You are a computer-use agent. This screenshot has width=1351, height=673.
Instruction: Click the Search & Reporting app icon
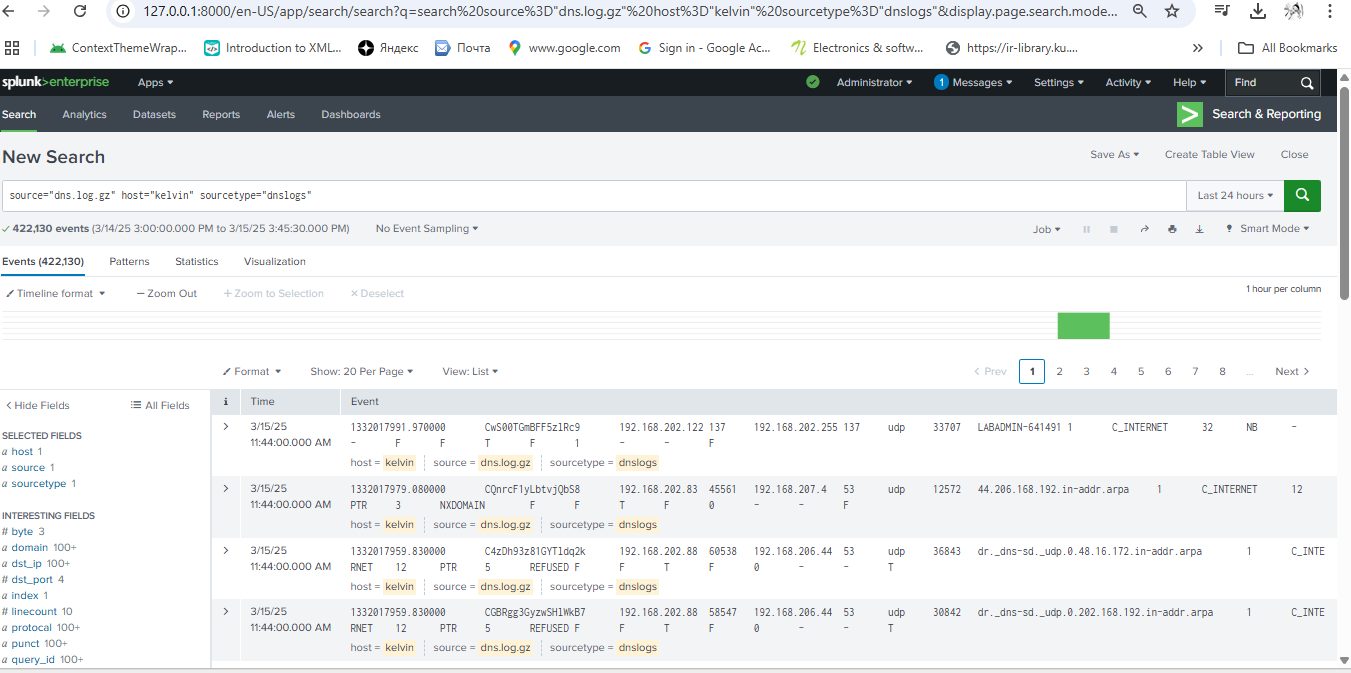tap(1190, 114)
